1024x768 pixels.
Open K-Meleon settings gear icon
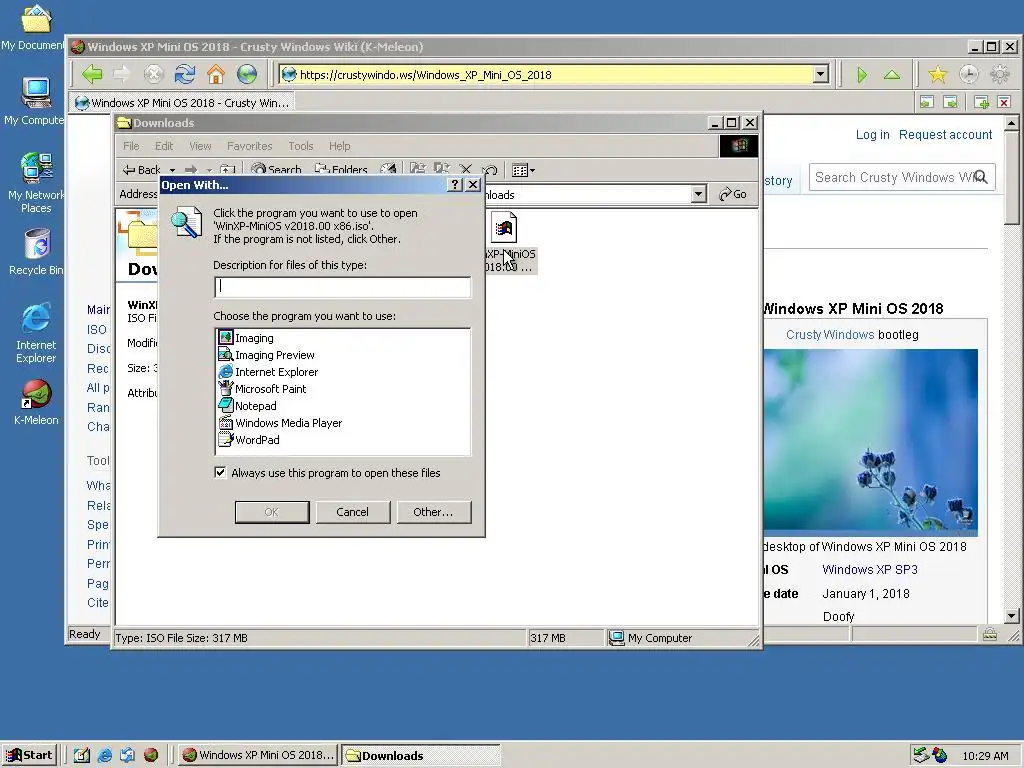pyautogui.click(x=1000, y=74)
